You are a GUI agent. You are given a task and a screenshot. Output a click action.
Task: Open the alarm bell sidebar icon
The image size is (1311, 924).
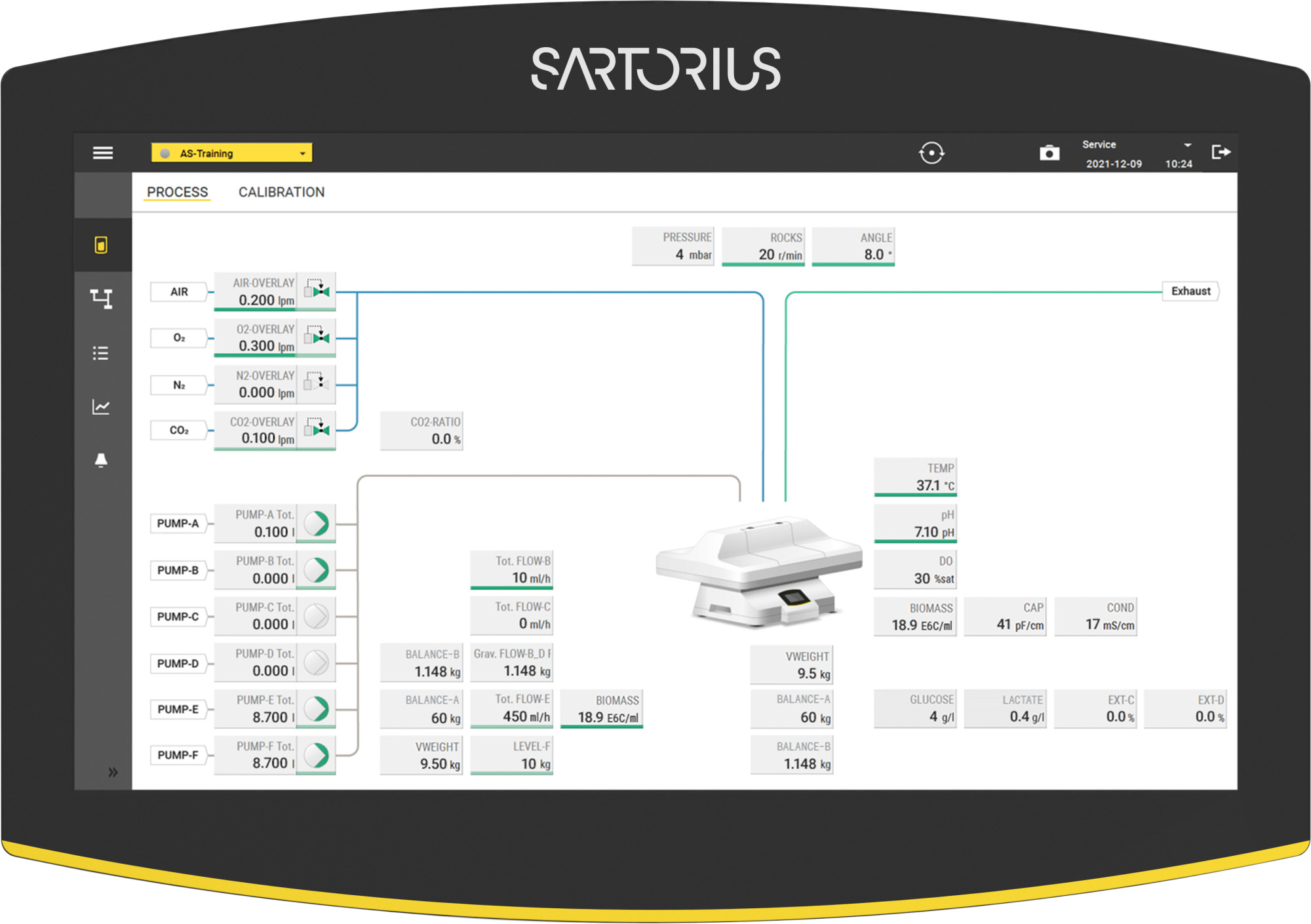(x=101, y=460)
